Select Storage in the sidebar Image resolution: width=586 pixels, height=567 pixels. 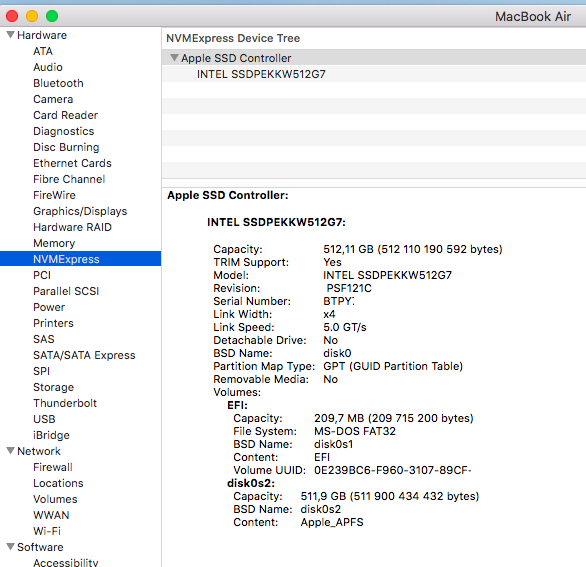53,387
